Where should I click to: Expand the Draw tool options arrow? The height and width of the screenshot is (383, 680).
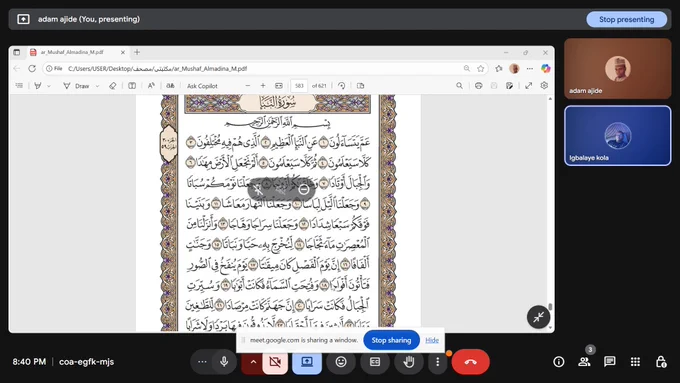pyautogui.click(x=98, y=86)
